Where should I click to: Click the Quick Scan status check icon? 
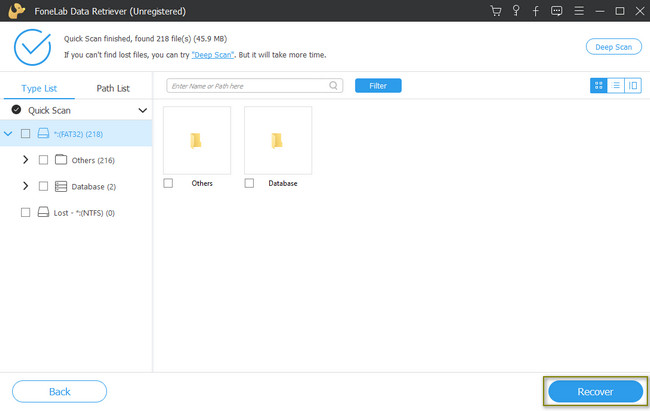click(16, 109)
